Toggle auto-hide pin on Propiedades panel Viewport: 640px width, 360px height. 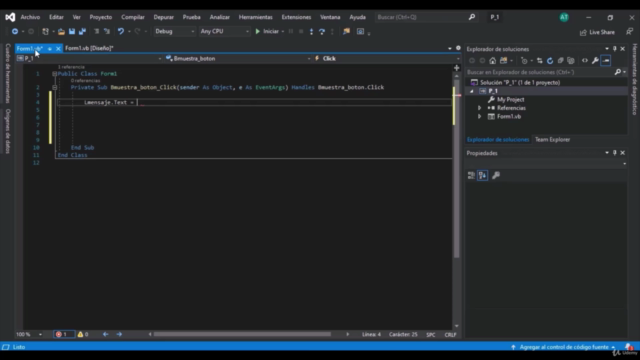[x=615, y=153]
